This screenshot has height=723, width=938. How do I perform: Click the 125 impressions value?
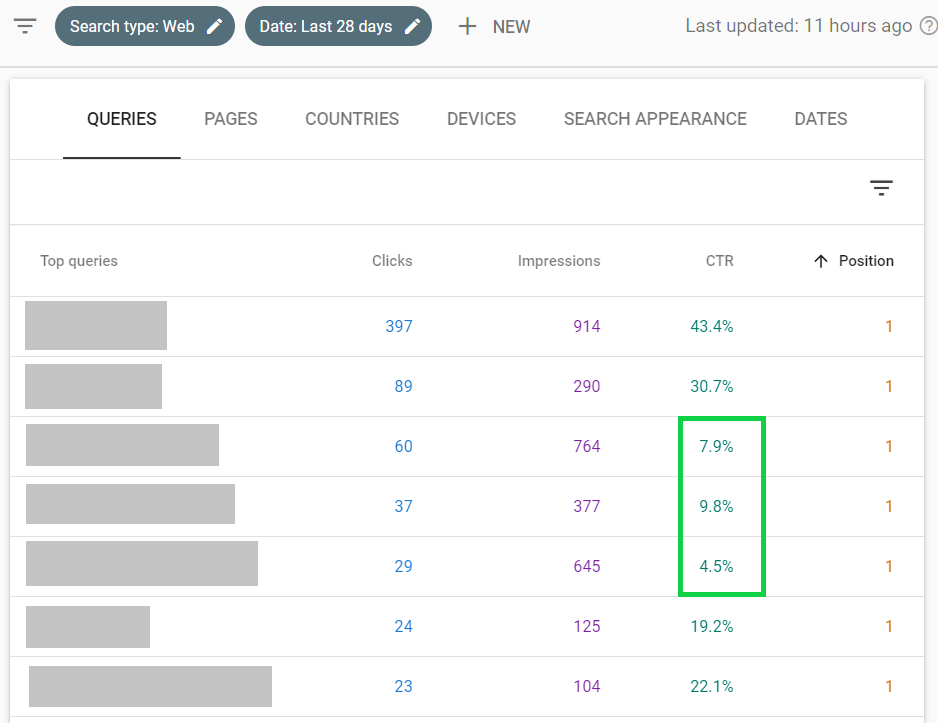coord(586,627)
